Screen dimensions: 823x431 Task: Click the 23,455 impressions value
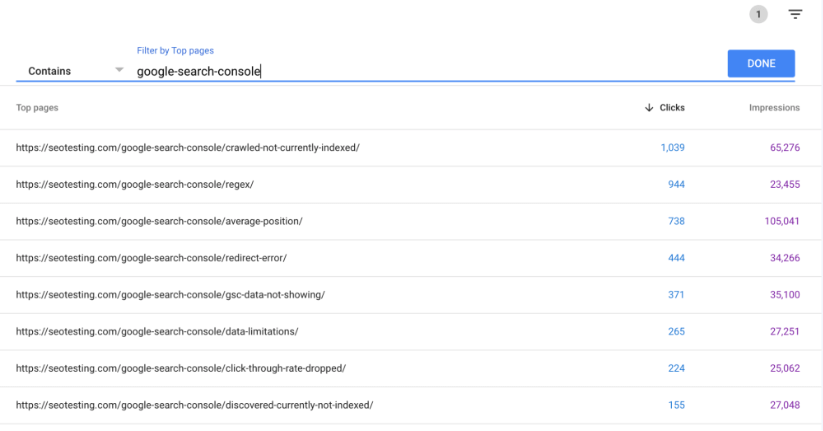click(x=785, y=184)
